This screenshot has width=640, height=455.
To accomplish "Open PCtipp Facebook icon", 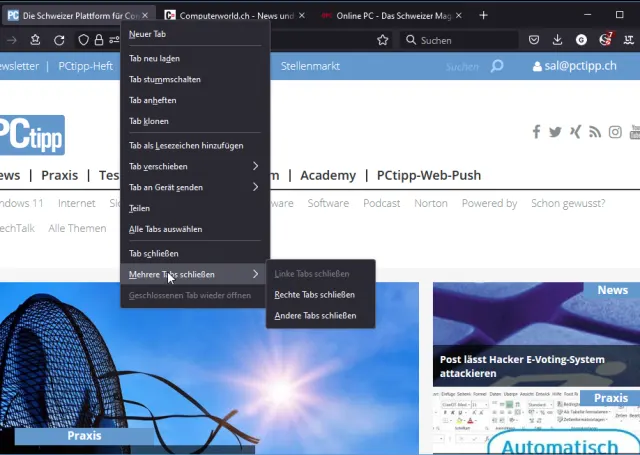I will click(536, 132).
